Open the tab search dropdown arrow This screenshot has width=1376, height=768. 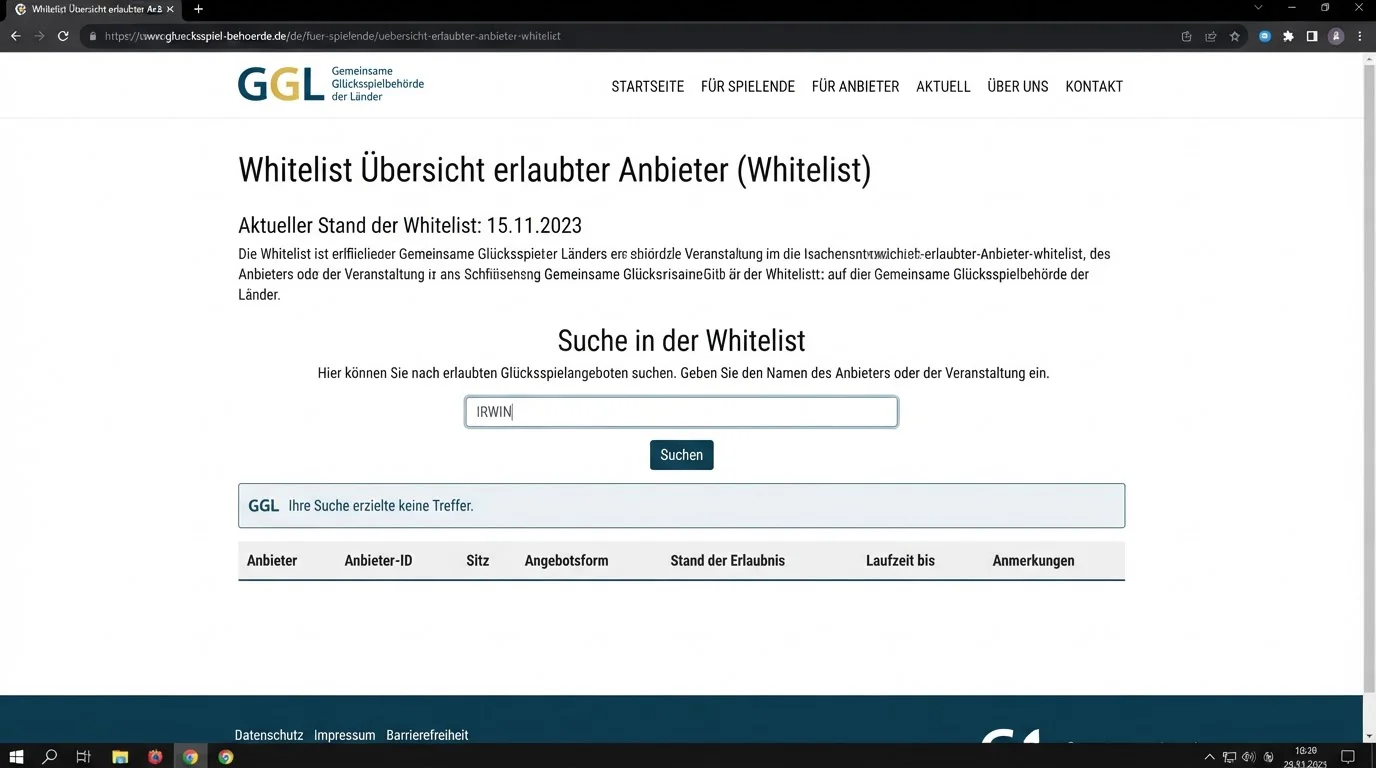pyautogui.click(x=1259, y=8)
